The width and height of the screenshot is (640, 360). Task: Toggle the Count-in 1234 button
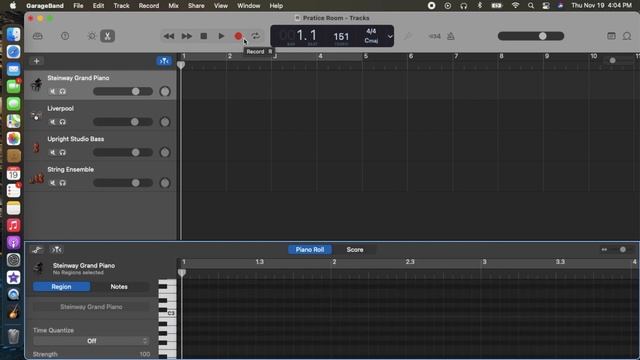click(x=435, y=36)
